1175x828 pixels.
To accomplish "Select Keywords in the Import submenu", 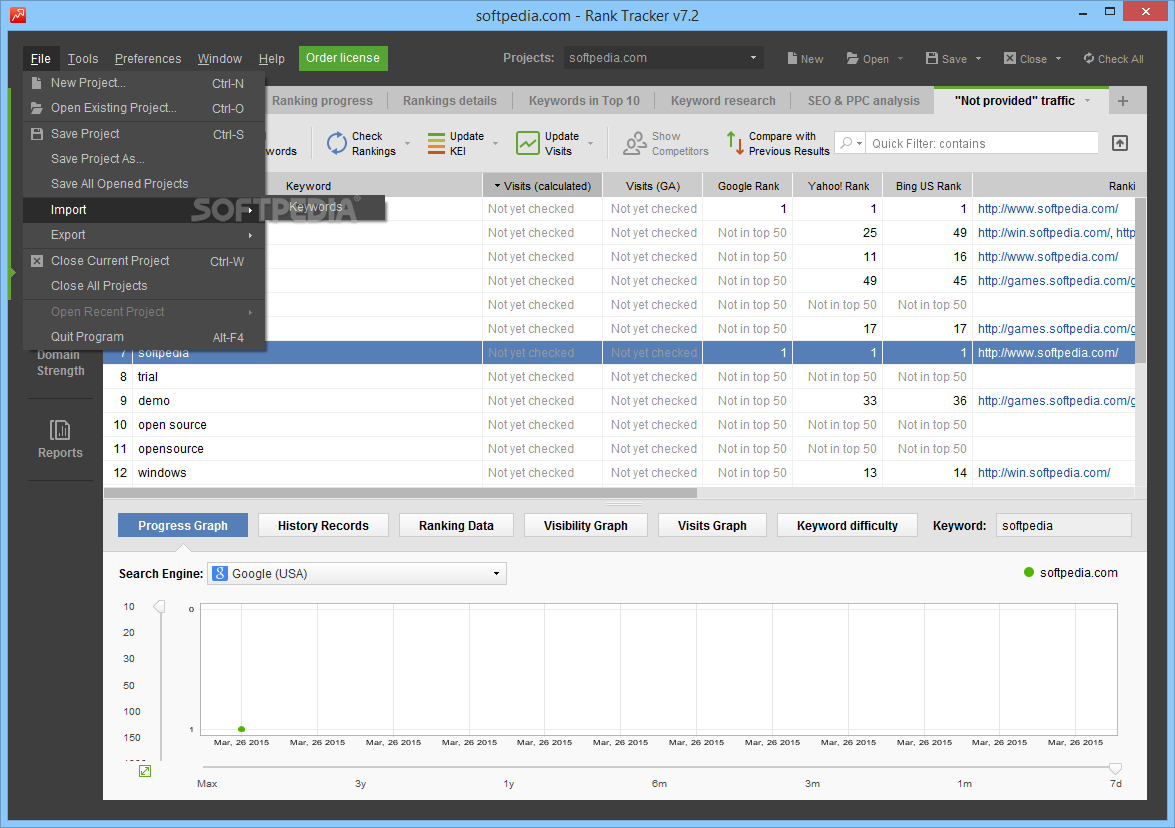I will (x=326, y=208).
